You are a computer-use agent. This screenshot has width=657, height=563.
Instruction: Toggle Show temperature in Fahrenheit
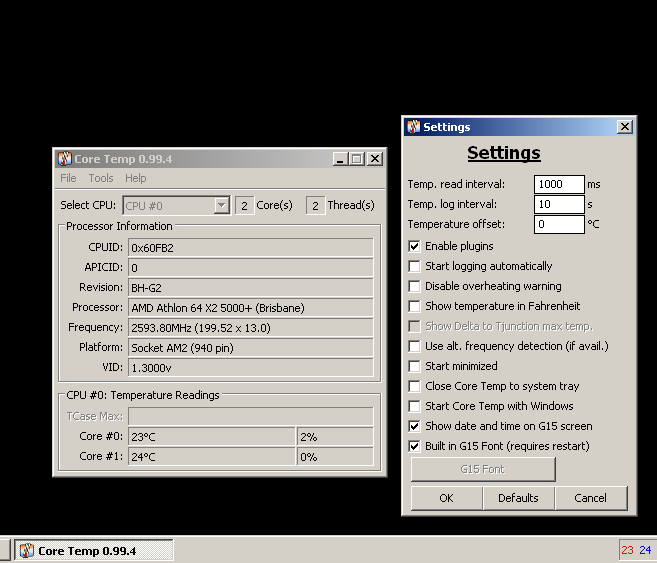[414, 306]
